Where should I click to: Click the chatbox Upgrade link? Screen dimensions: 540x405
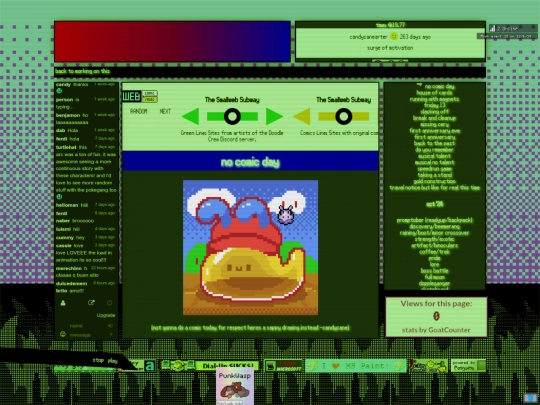[106, 315]
